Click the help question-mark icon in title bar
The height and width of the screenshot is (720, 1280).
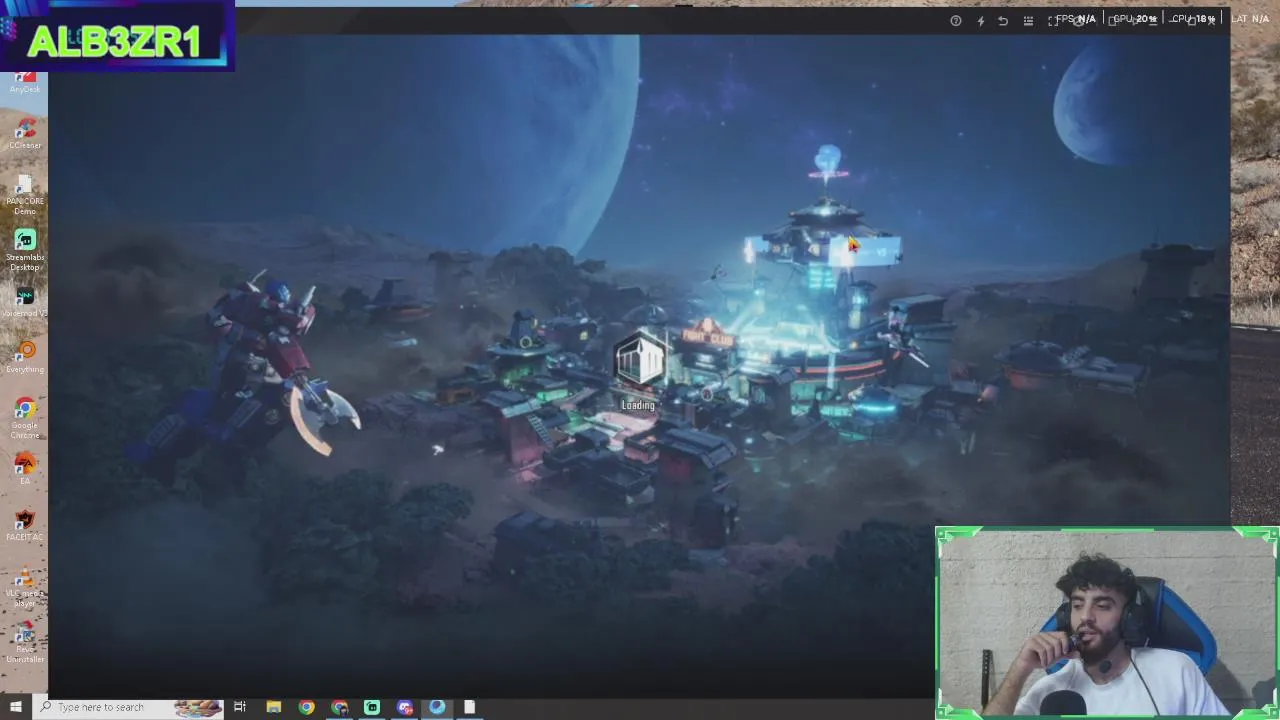point(956,21)
